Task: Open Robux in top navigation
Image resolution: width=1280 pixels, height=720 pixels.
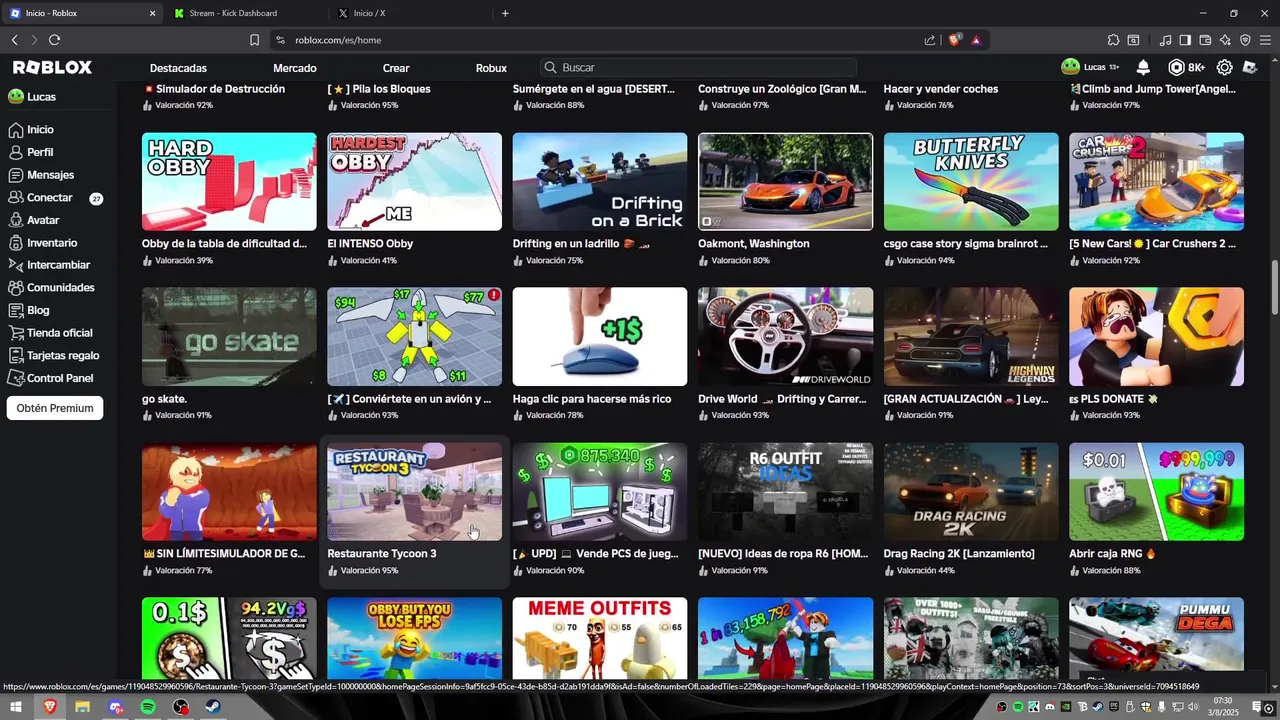Action: coord(491,68)
